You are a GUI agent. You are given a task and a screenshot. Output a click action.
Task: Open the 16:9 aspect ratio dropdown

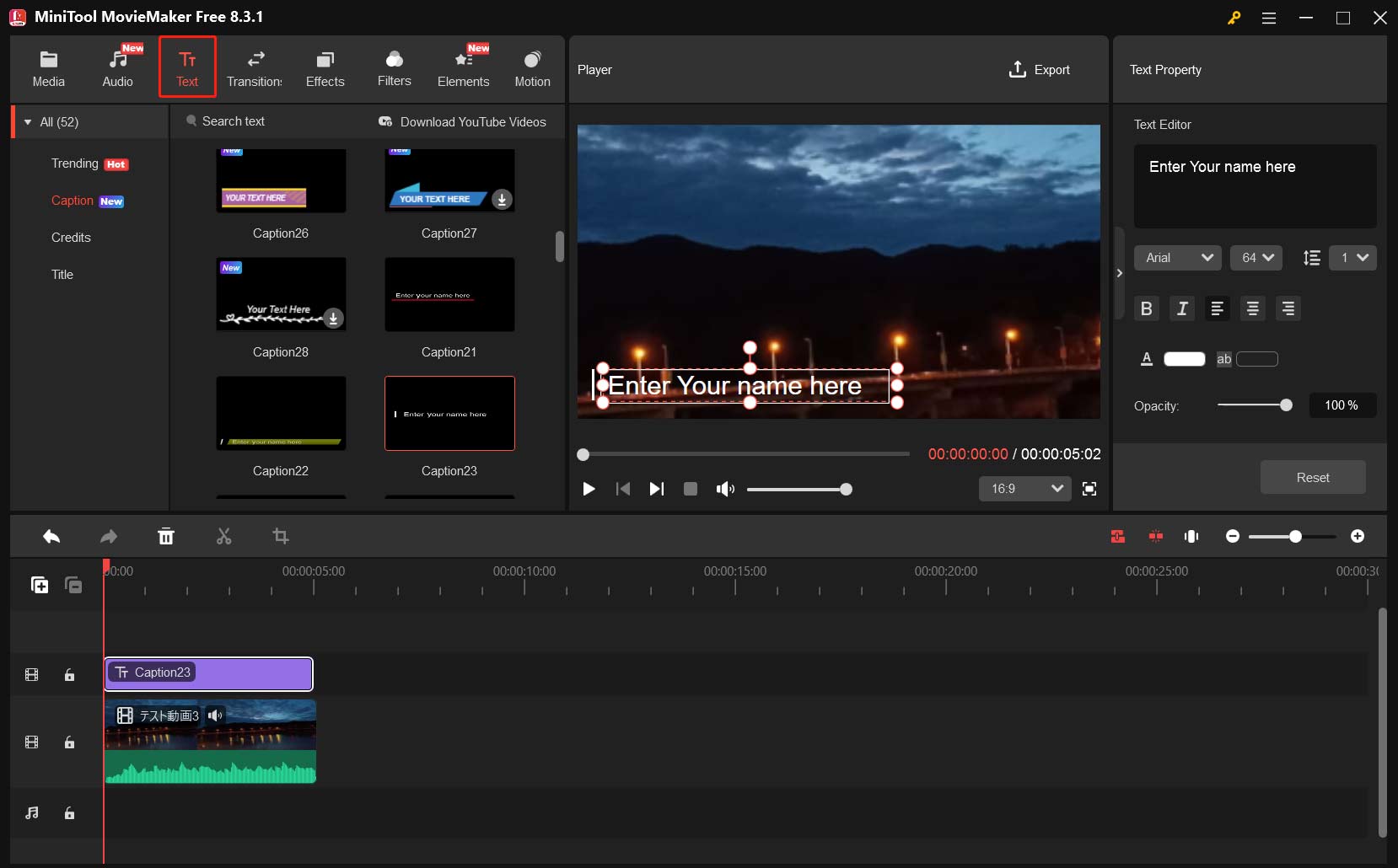coord(1024,489)
